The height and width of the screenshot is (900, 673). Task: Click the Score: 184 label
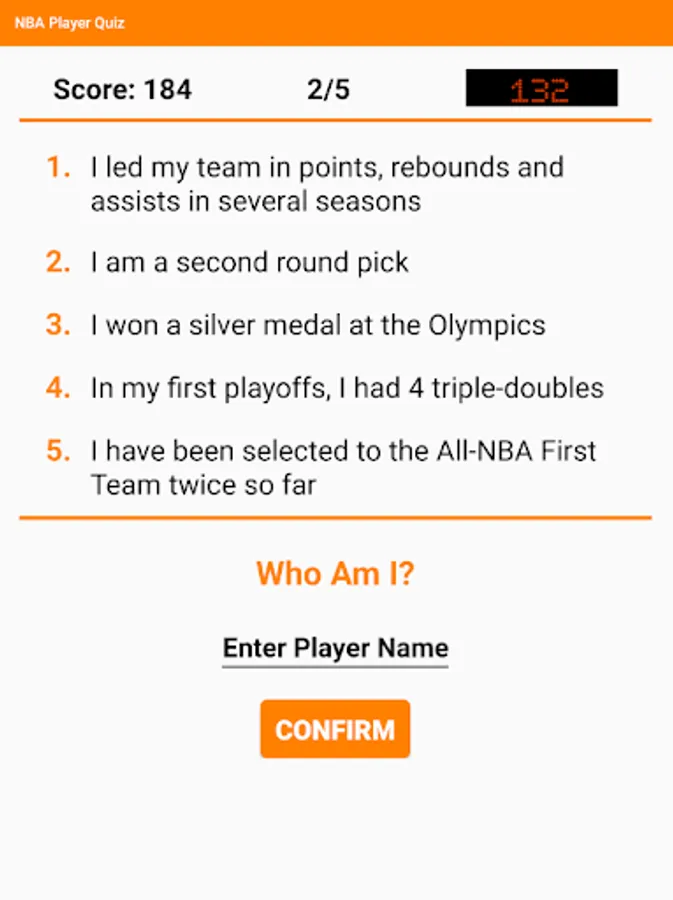pyautogui.click(x=122, y=90)
